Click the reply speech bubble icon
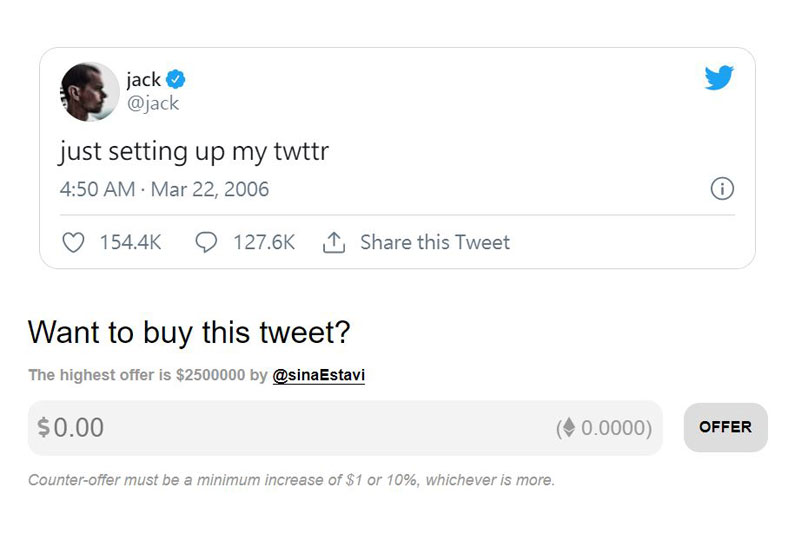Viewport: 792px width, 555px height. (206, 242)
